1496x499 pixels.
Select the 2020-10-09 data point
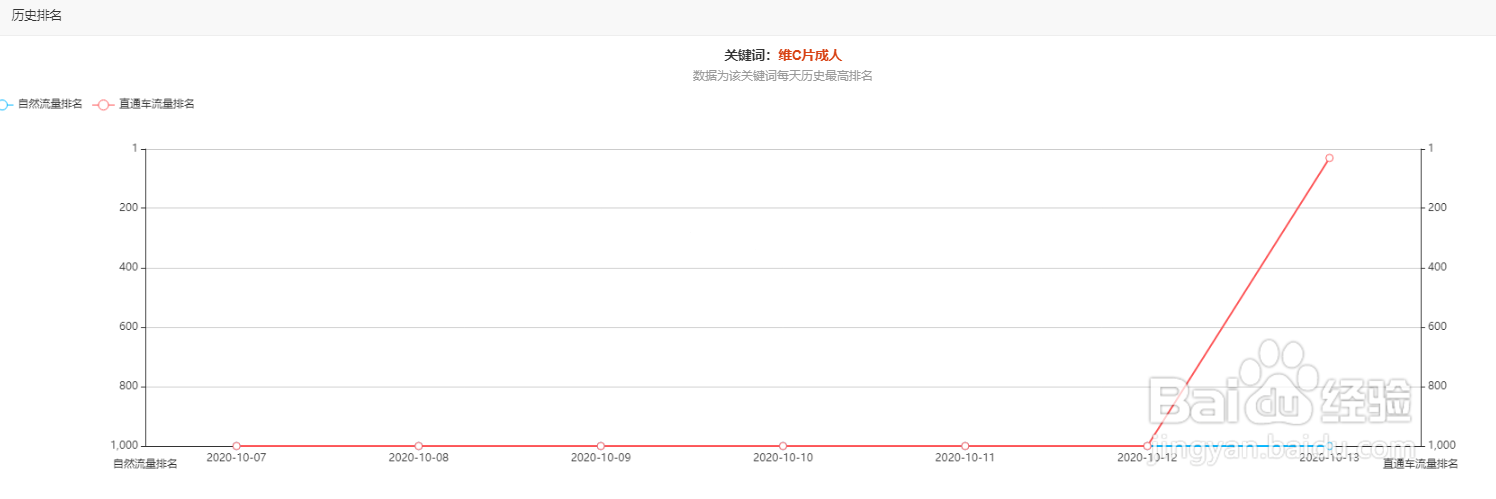(x=601, y=446)
